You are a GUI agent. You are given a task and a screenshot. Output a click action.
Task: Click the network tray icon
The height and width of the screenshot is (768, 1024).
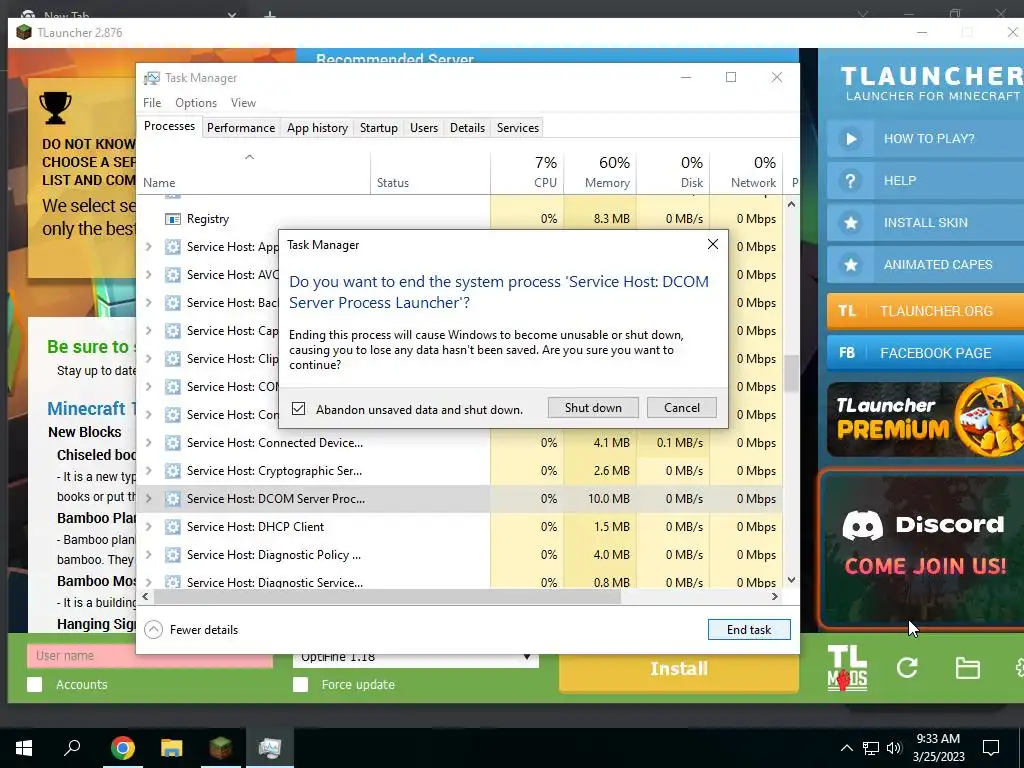pos(871,748)
